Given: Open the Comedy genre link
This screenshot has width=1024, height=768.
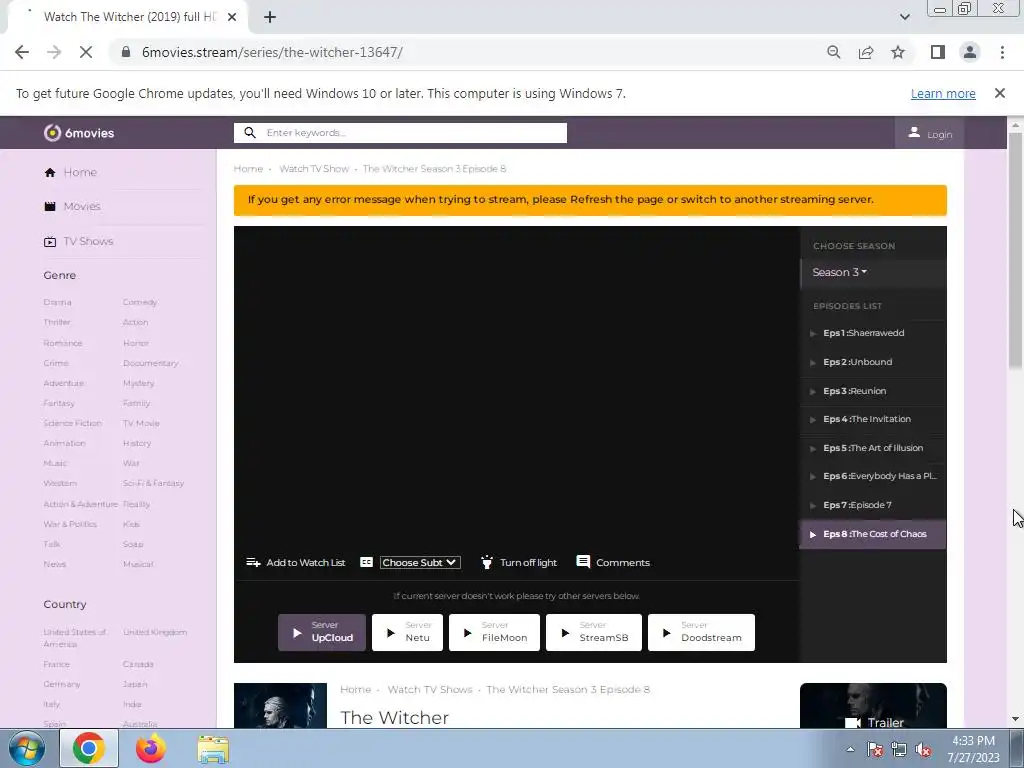Looking at the screenshot, I should pos(140,302).
